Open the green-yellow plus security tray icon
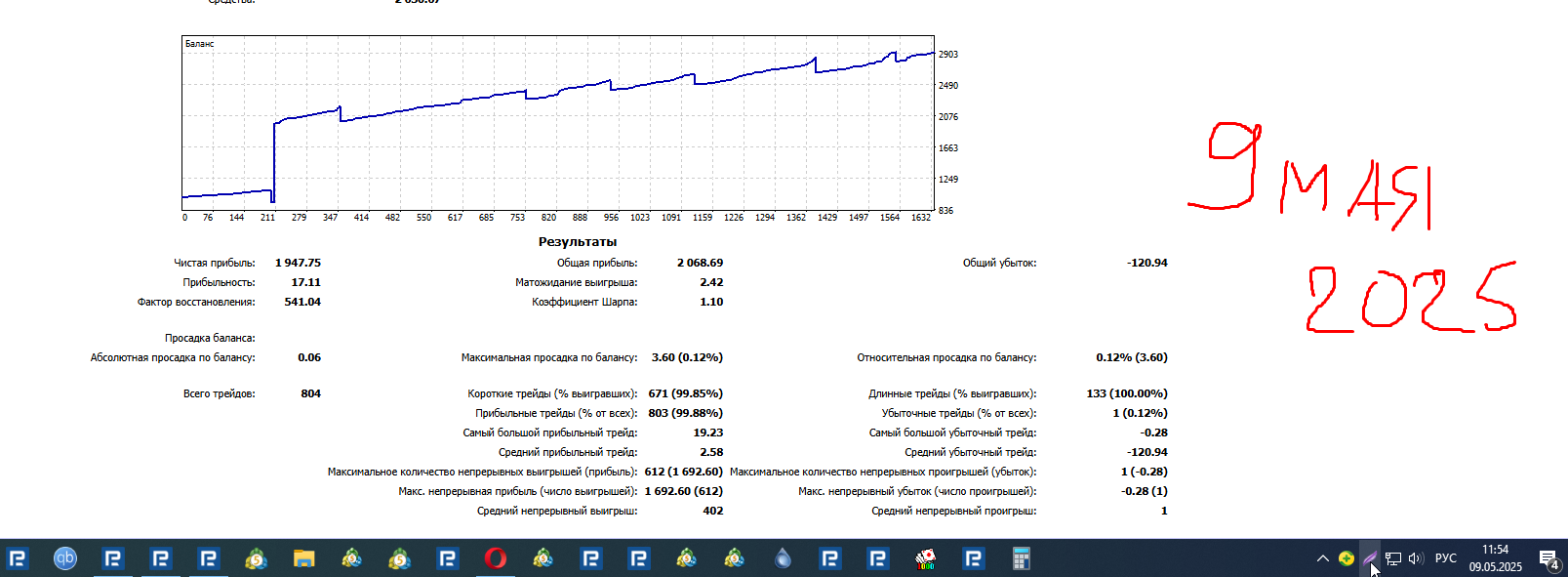 click(1347, 558)
